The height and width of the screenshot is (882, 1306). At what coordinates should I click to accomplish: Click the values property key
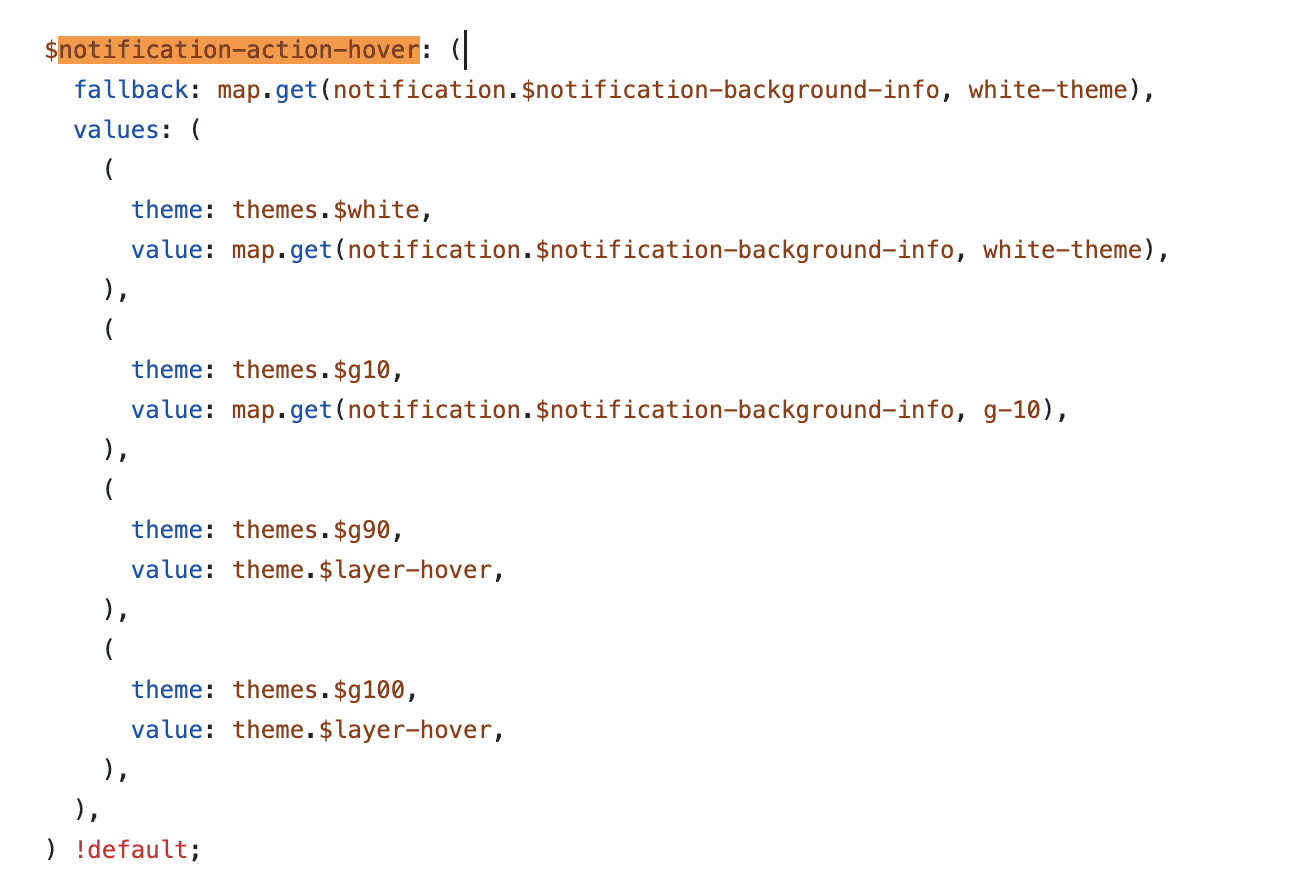(114, 129)
